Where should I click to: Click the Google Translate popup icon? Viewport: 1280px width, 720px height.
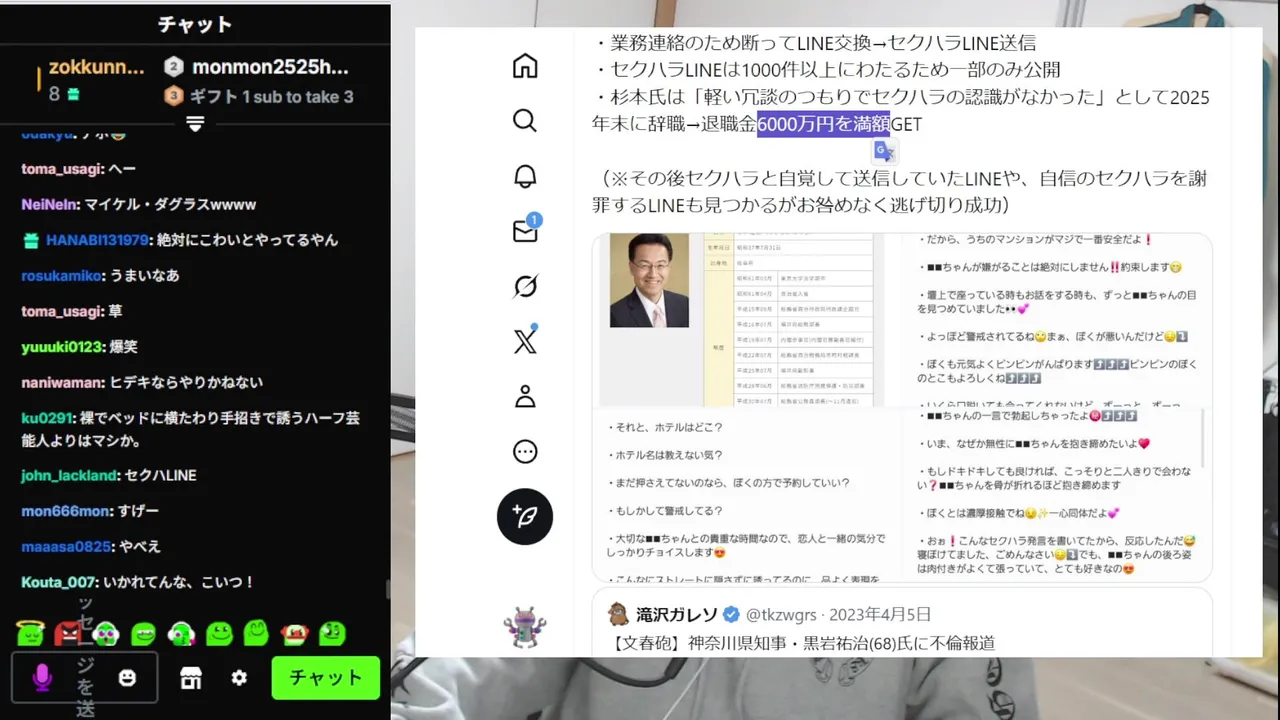[884, 151]
